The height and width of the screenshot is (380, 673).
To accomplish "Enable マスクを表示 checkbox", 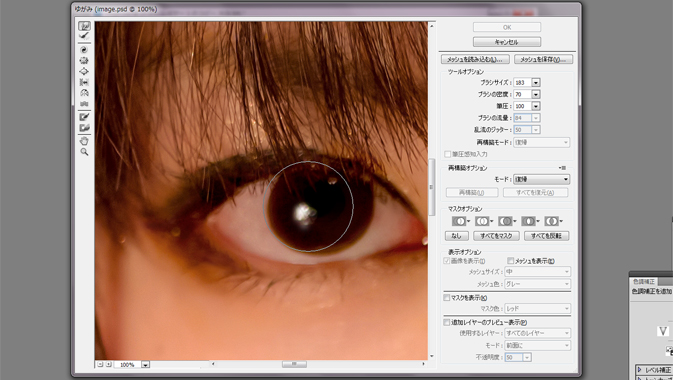I will click(x=446, y=297).
